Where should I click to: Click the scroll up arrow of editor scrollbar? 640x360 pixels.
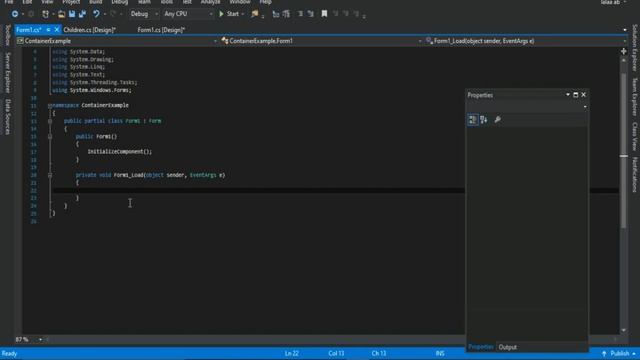[624, 60]
